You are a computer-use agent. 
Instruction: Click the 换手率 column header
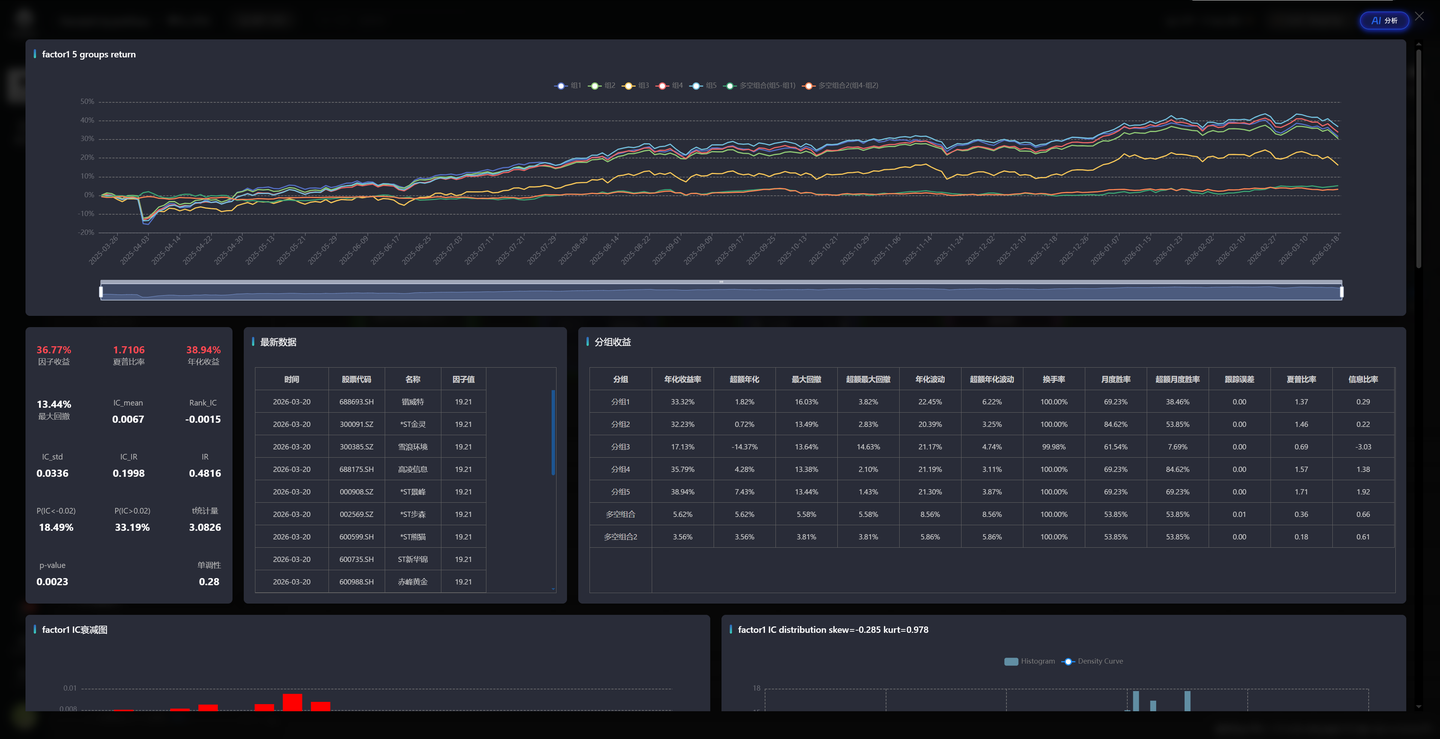[x=1054, y=380]
